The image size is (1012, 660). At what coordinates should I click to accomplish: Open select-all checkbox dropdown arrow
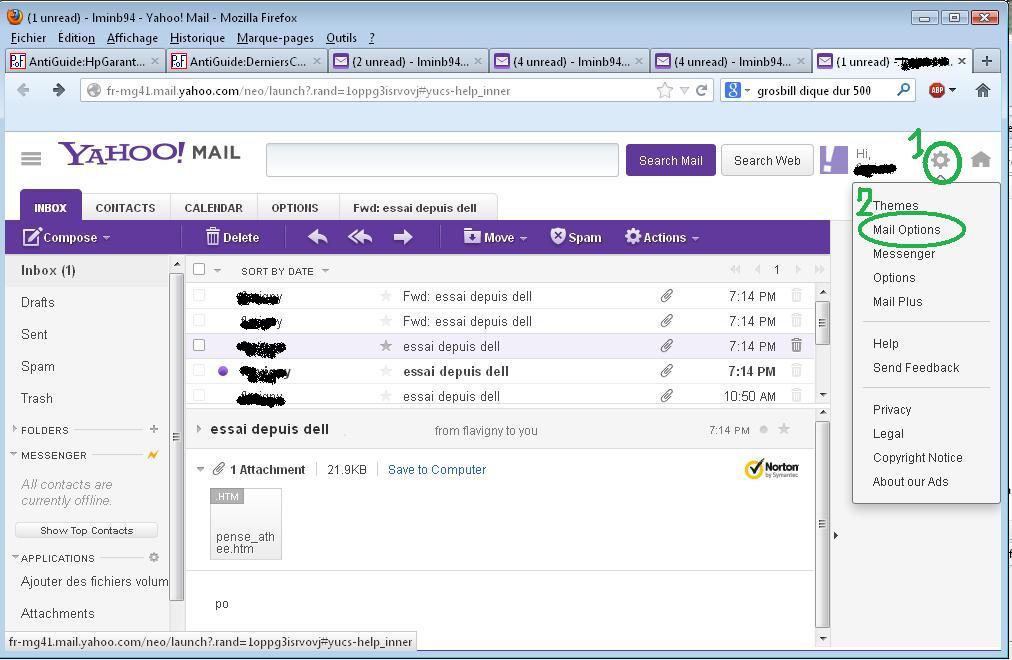point(218,270)
